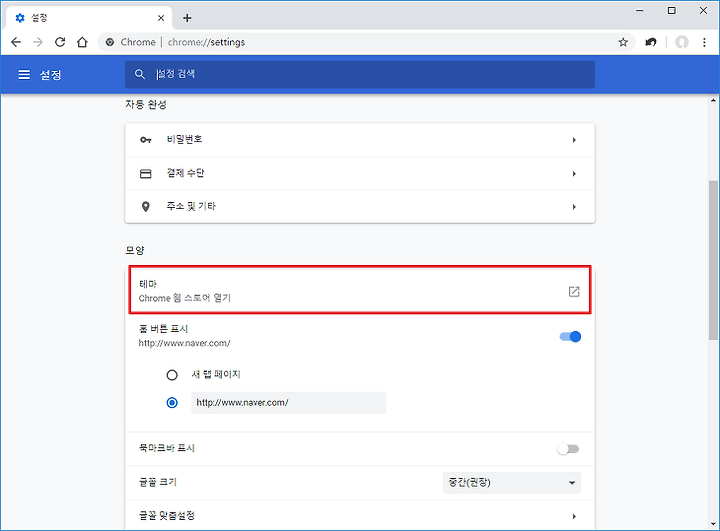Click the location pin icon beside 주소 및 기타
720x531 pixels.
click(146, 207)
